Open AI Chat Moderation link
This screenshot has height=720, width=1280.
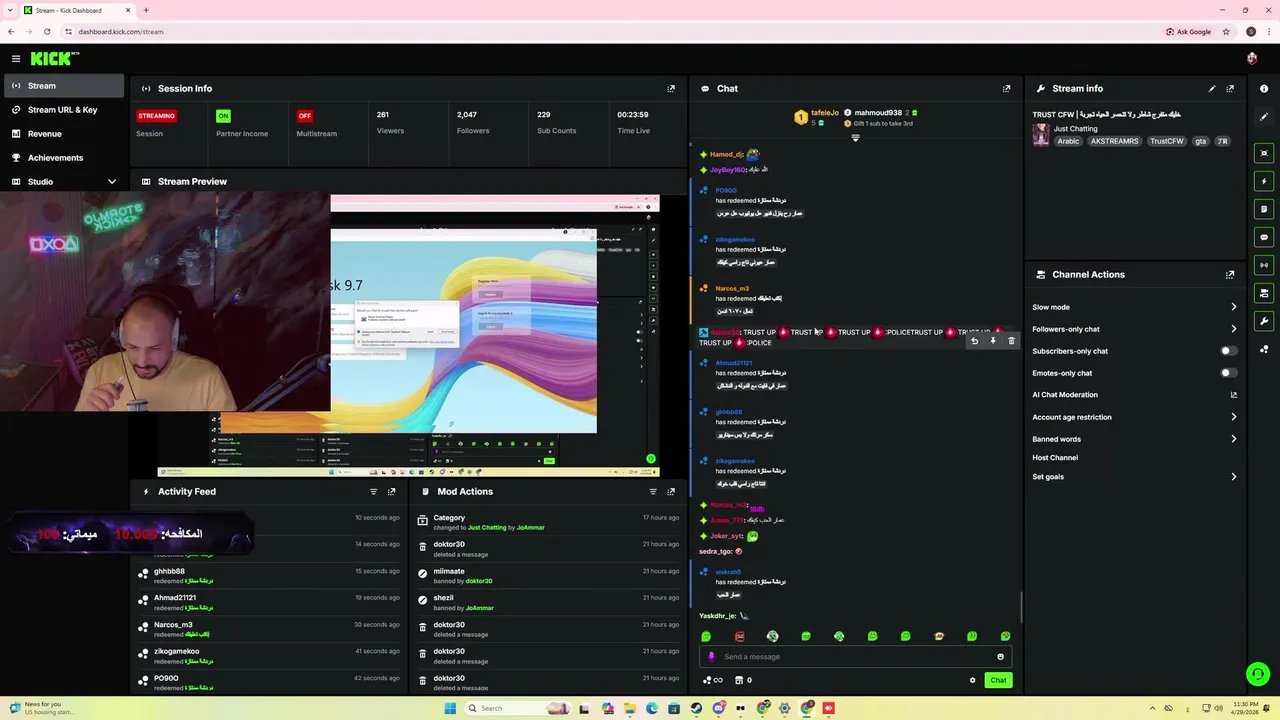click(x=1135, y=395)
